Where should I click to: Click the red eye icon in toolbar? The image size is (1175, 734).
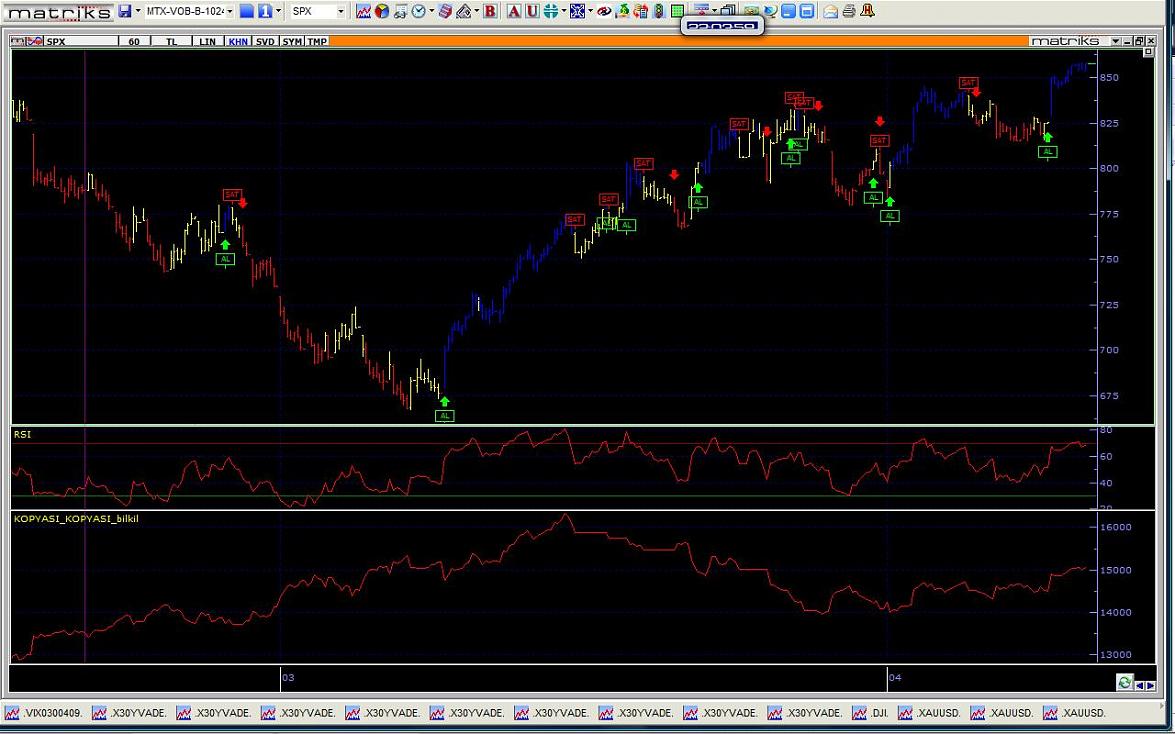(604, 11)
